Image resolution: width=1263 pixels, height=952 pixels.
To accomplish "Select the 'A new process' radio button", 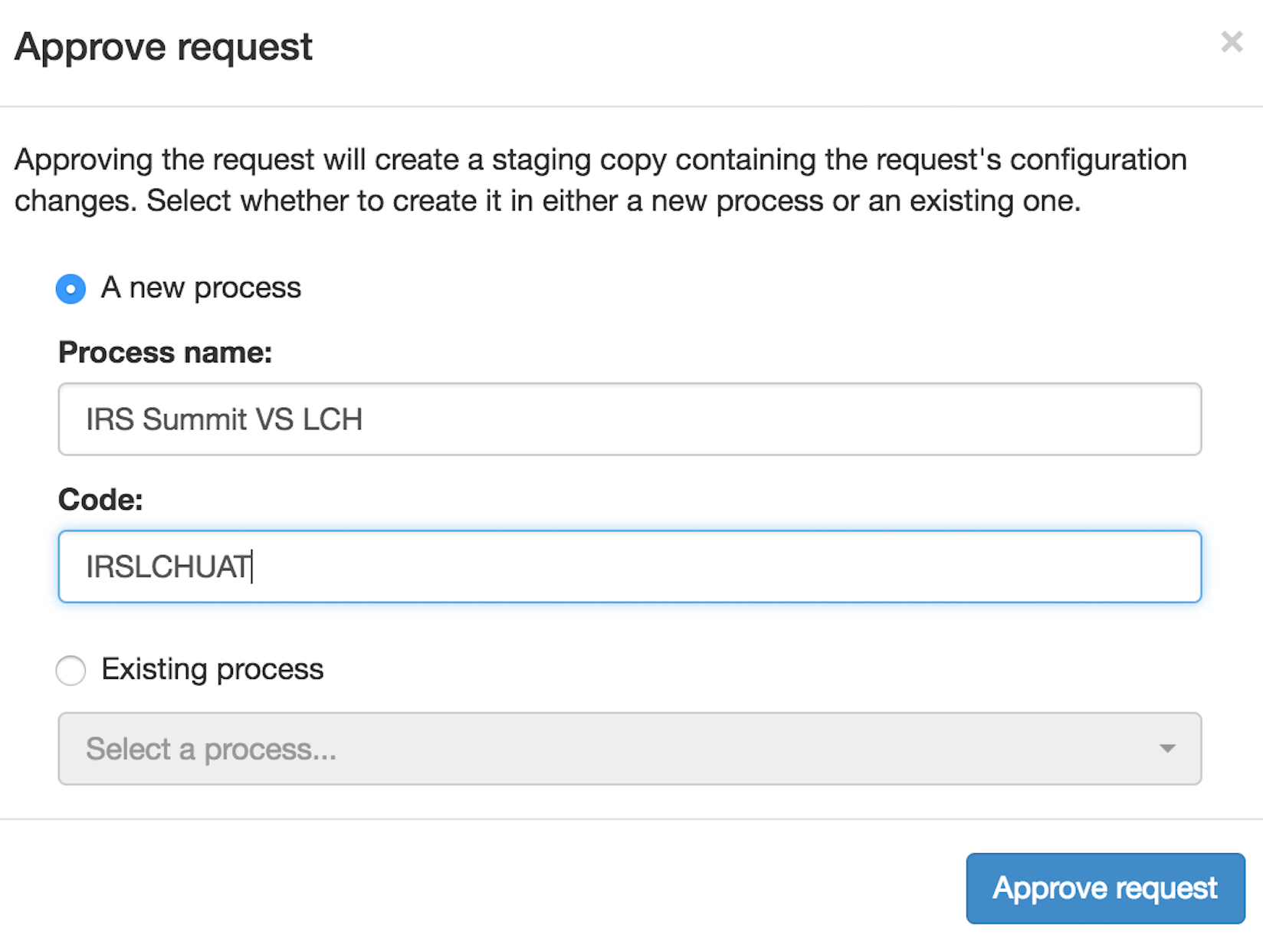I will pyautogui.click(x=71, y=289).
